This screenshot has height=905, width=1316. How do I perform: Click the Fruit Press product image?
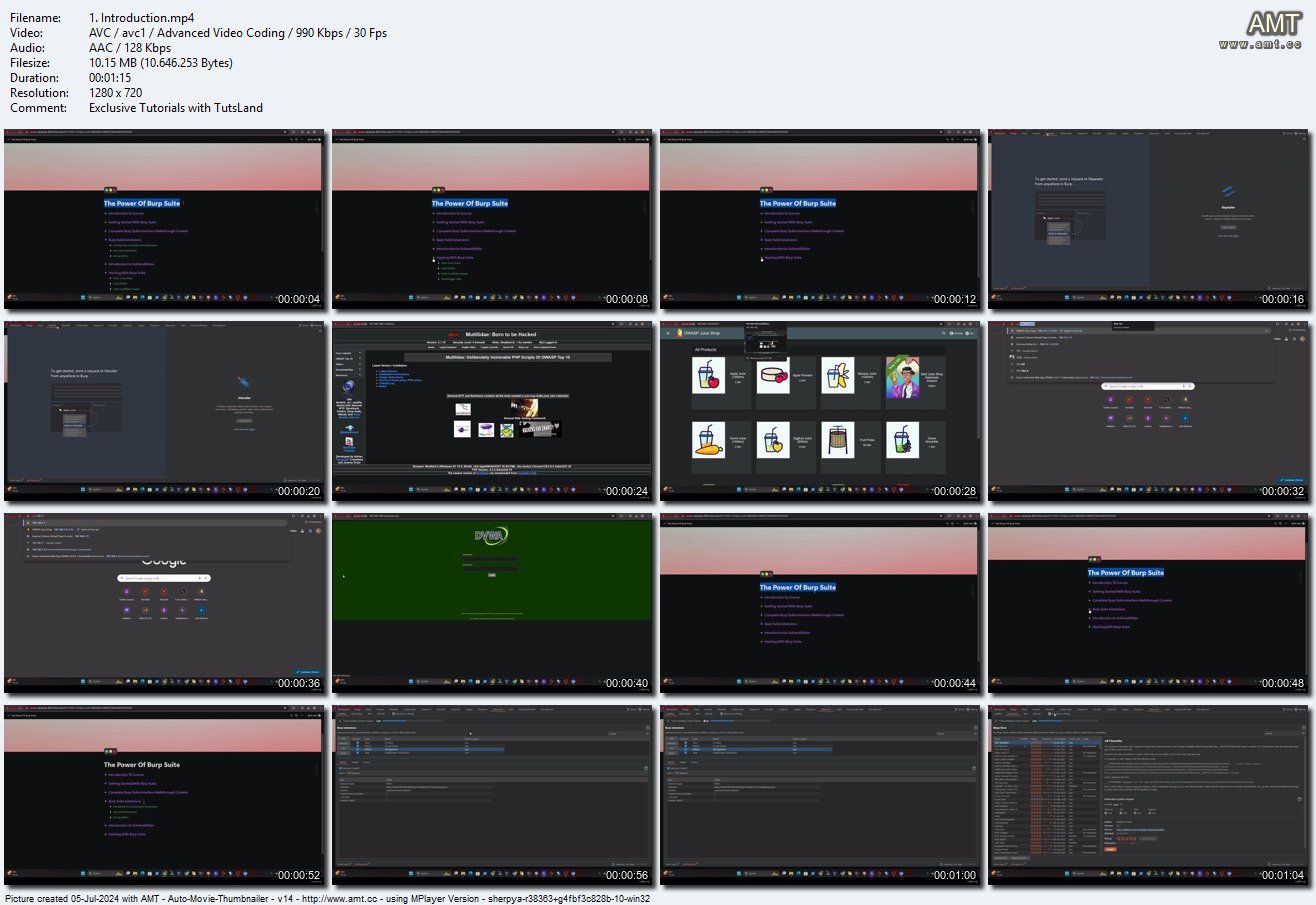(837, 440)
